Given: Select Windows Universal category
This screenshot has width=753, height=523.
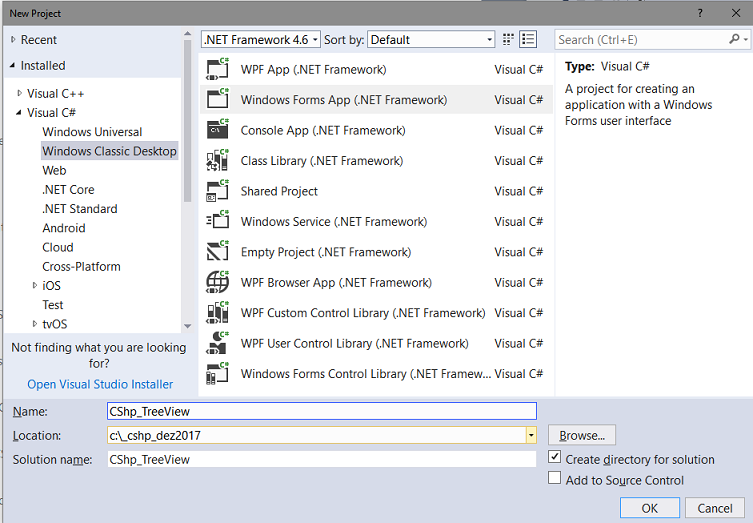Looking at the screenshot, I should pos(92,132).
